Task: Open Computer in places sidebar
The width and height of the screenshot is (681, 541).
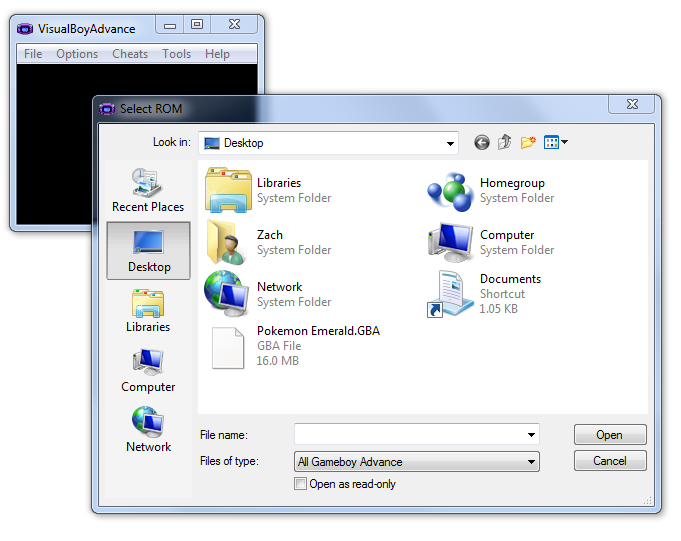Action: pyautogui.click(x=148, y=370)
